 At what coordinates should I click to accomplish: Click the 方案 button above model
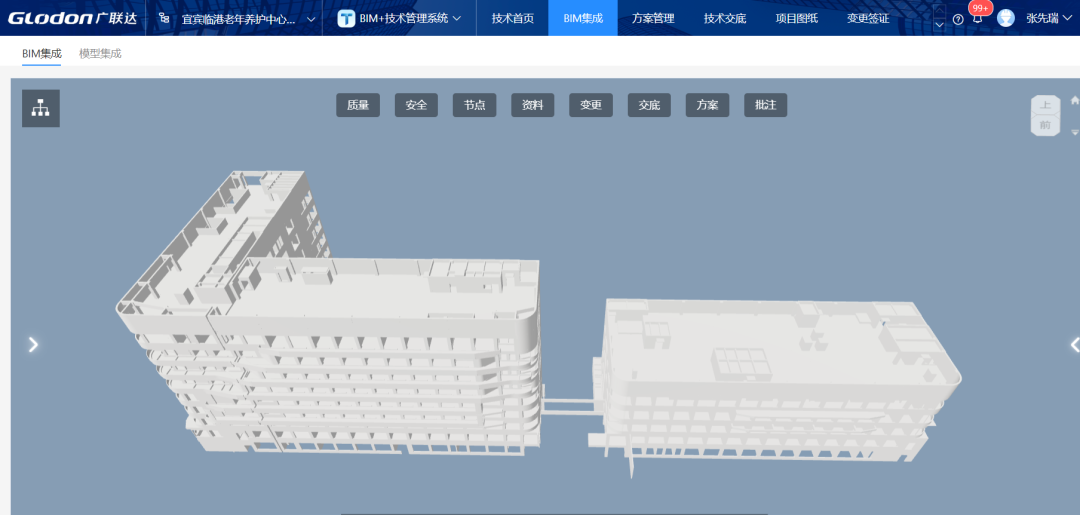click(x=707, y=105)
